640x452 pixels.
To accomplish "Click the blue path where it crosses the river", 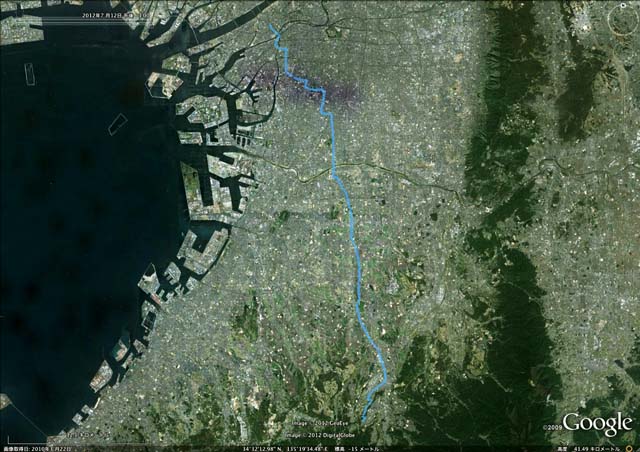I will tap(334, 170).
